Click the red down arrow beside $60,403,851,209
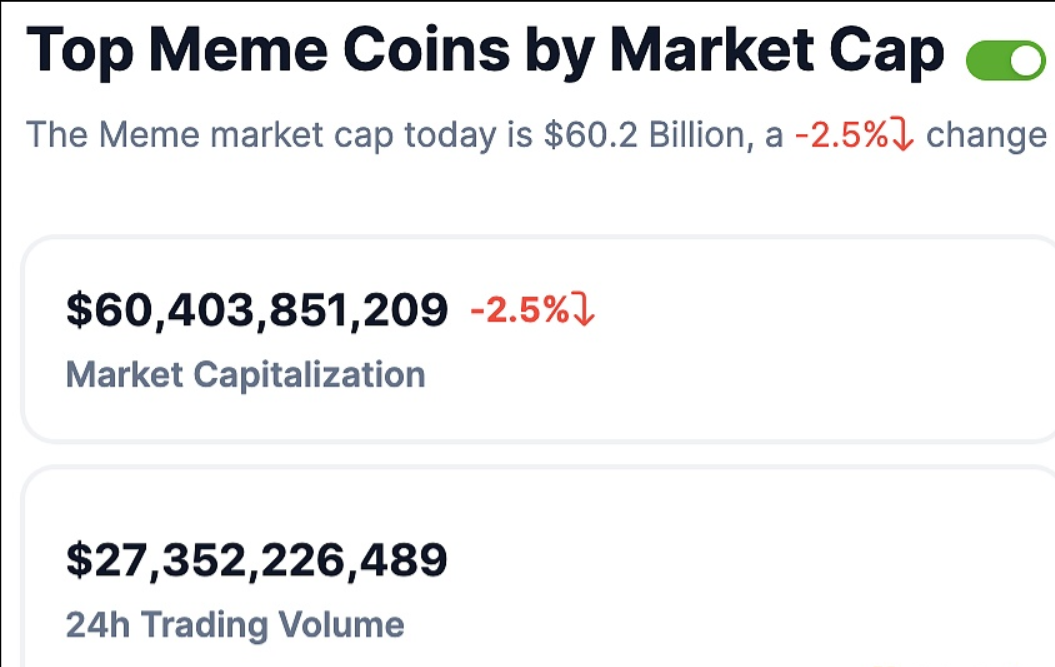The height and width of the screenshot is (667, 1055). click(x=583, y=312)
